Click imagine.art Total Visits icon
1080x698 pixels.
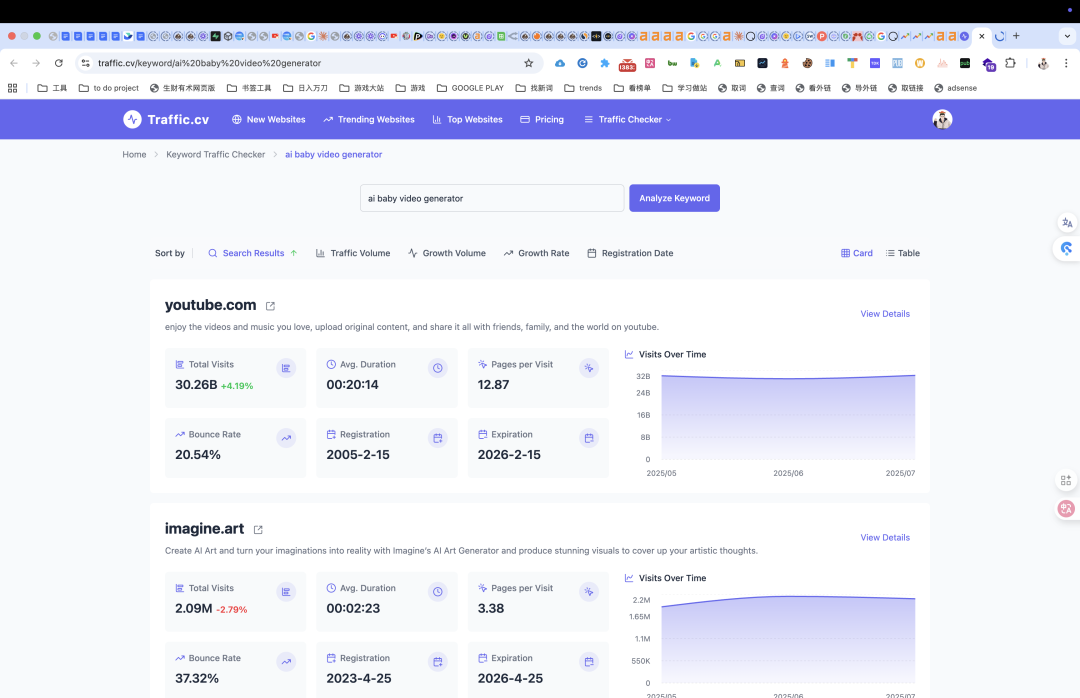[x=286, y=592]
